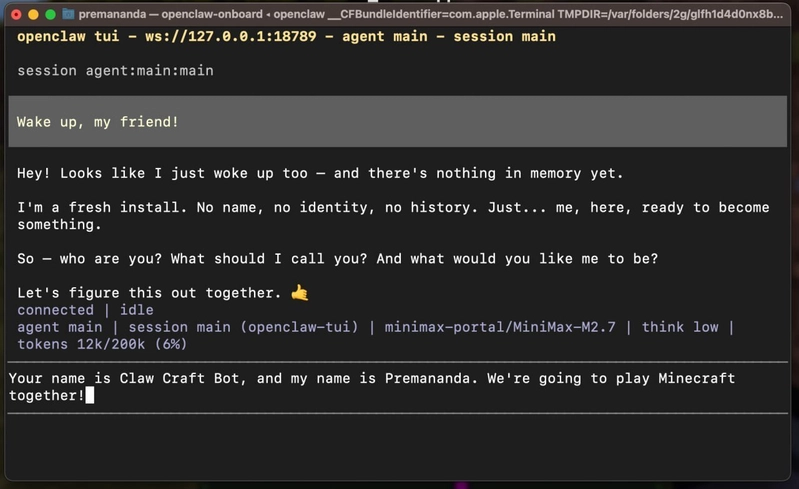Click the 'session agent:main:main' line
Viewport: 799px width, 489px height.
pos(115,70)
